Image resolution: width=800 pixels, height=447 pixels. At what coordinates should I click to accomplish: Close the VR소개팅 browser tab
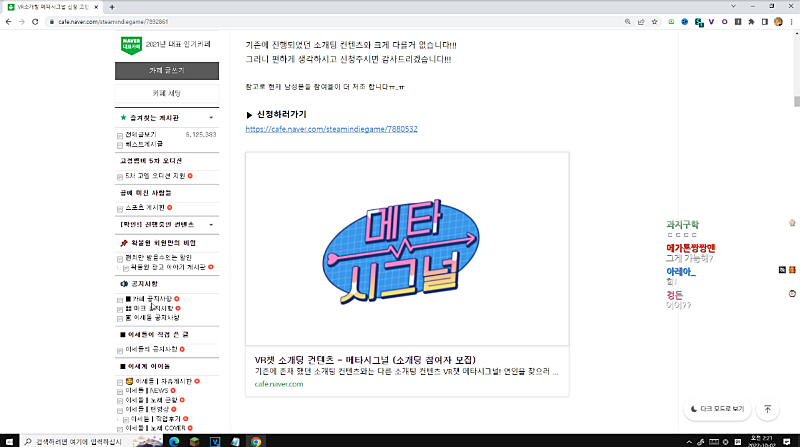click(x=96, y=7)
